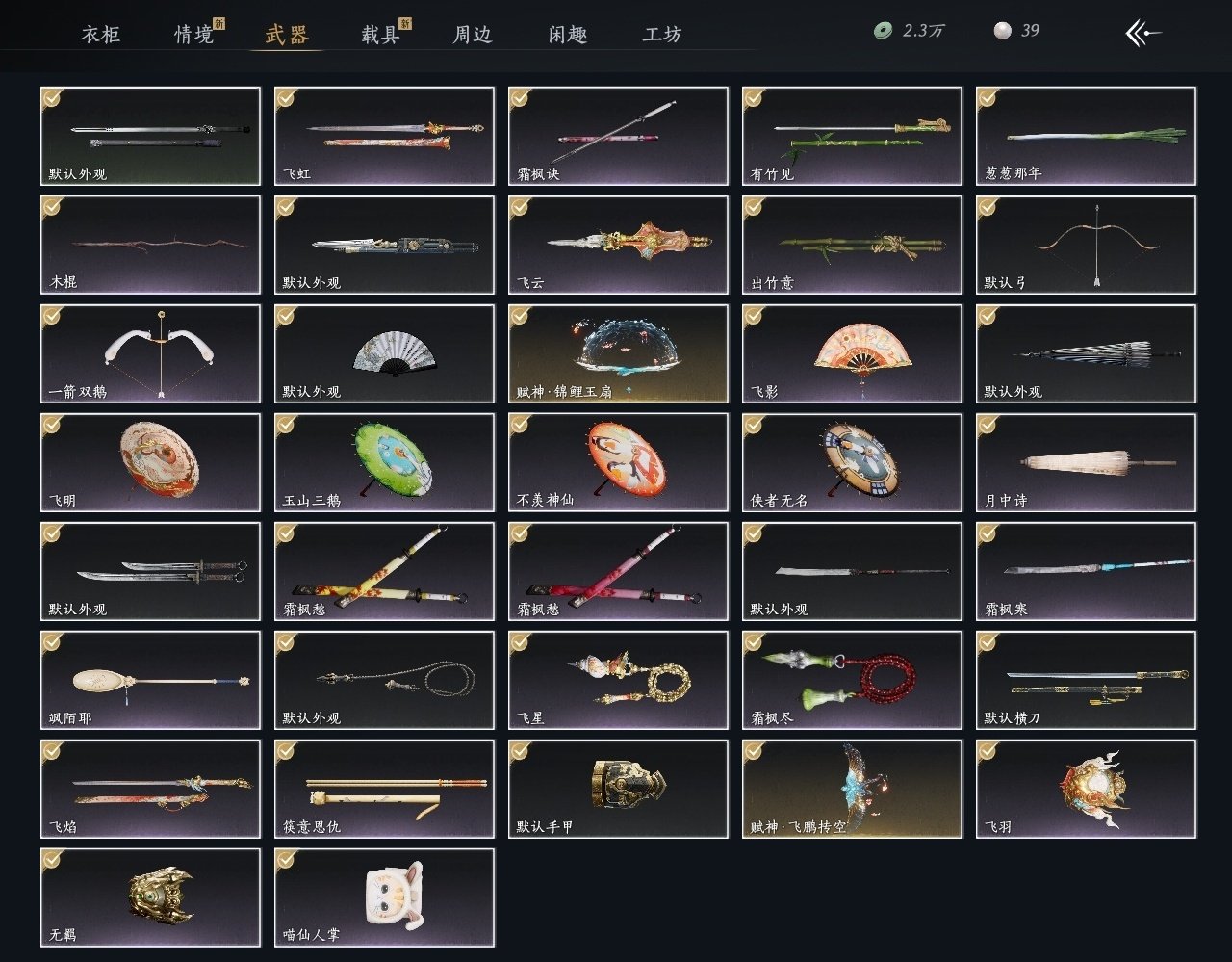
Task: Open the 情境 tab
Action: click(193, 35)
